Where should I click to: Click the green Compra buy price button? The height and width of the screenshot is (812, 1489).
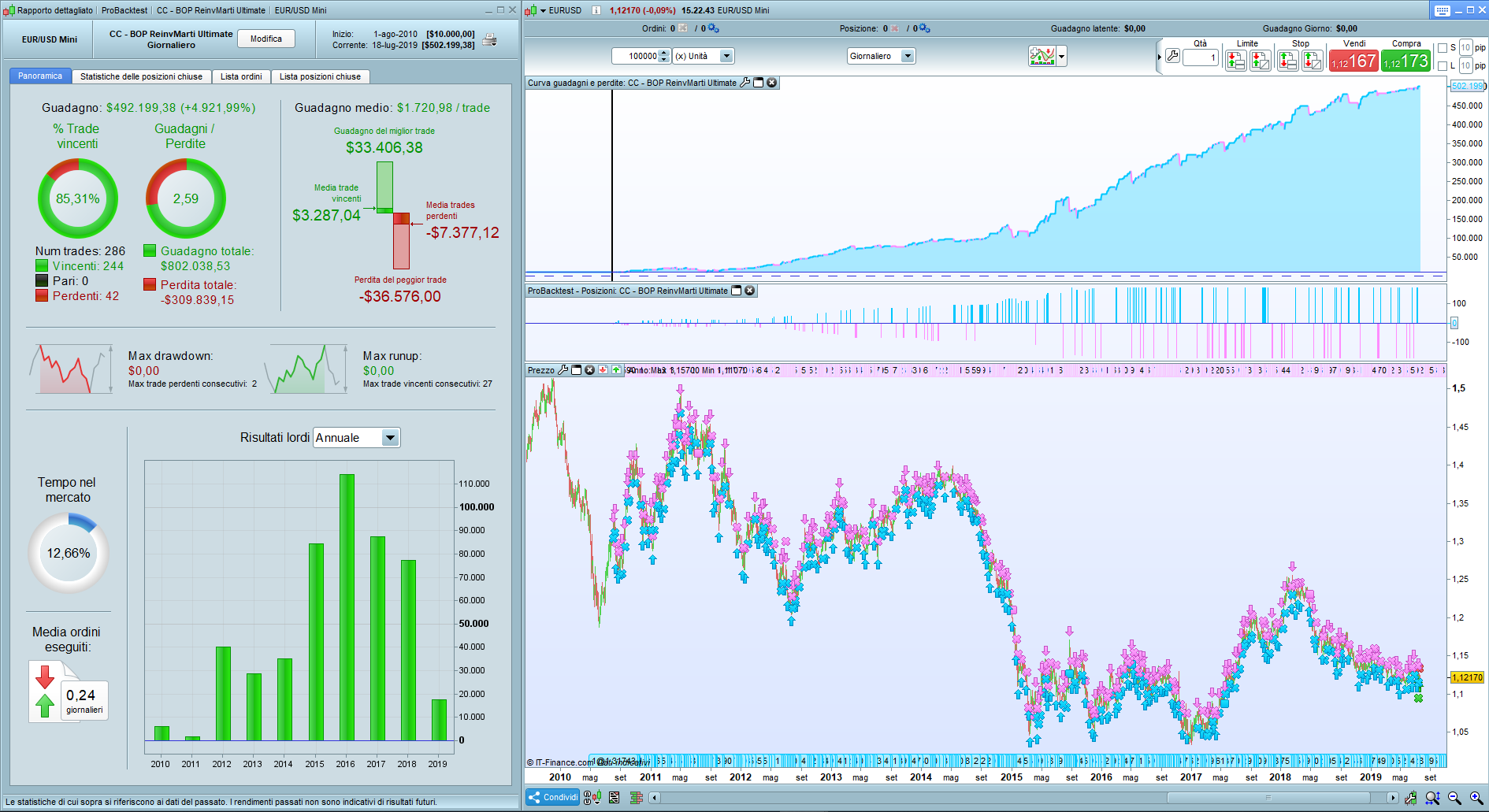1405,61
